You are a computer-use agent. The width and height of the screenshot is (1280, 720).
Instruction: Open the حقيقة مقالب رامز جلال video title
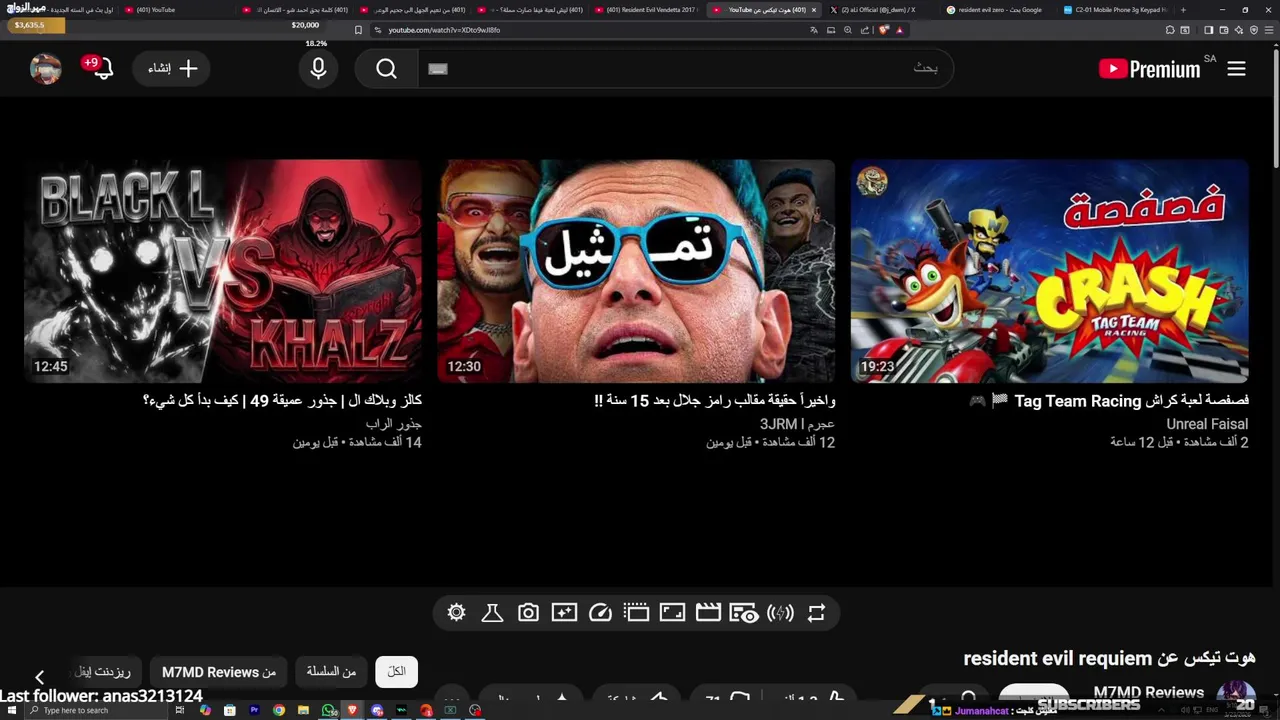(x=714, y=401)
